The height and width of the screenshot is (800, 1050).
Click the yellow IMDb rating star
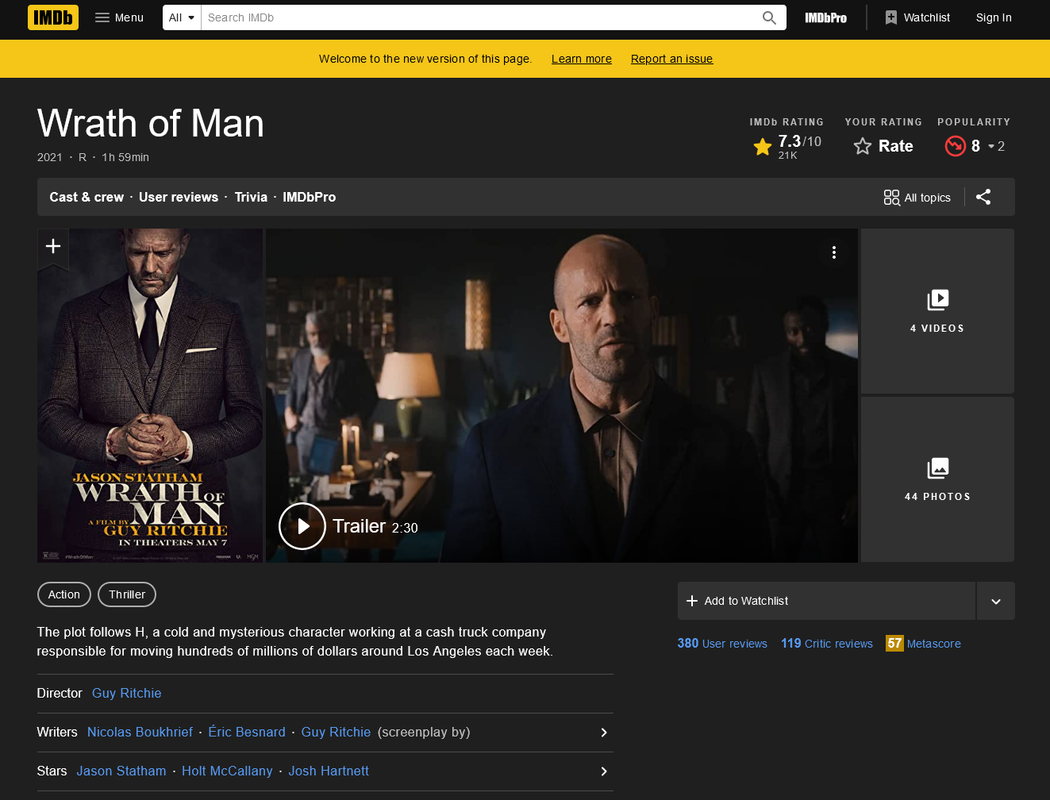click(762, 147)
